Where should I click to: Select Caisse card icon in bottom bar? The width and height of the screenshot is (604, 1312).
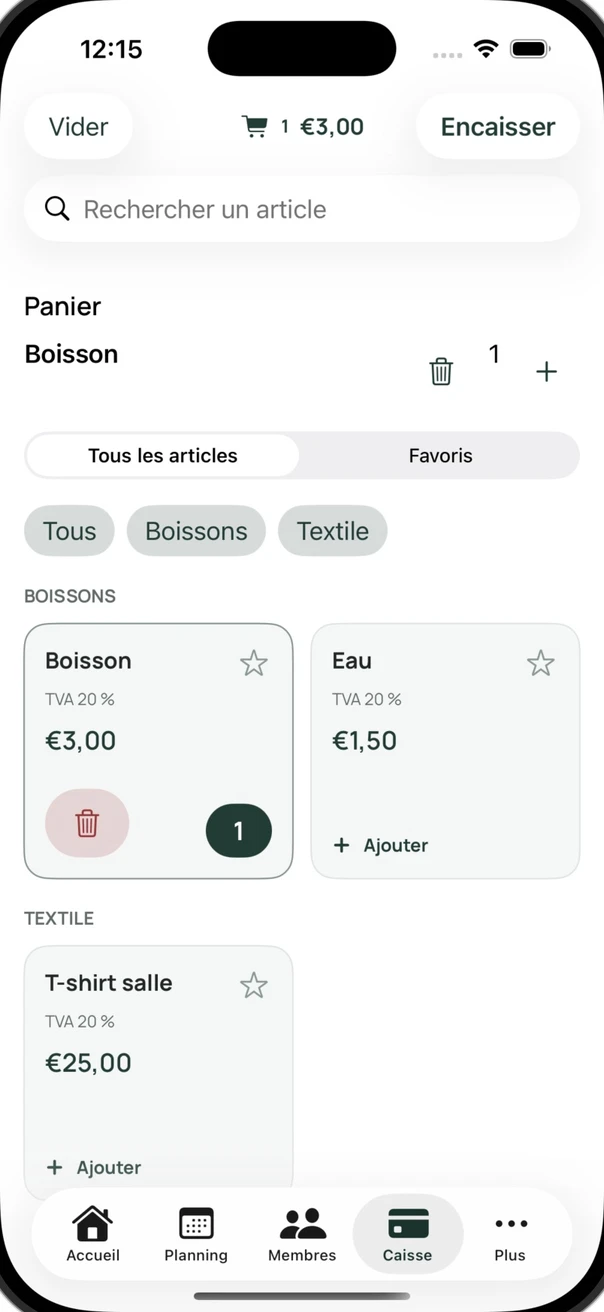click(408, 1224)
